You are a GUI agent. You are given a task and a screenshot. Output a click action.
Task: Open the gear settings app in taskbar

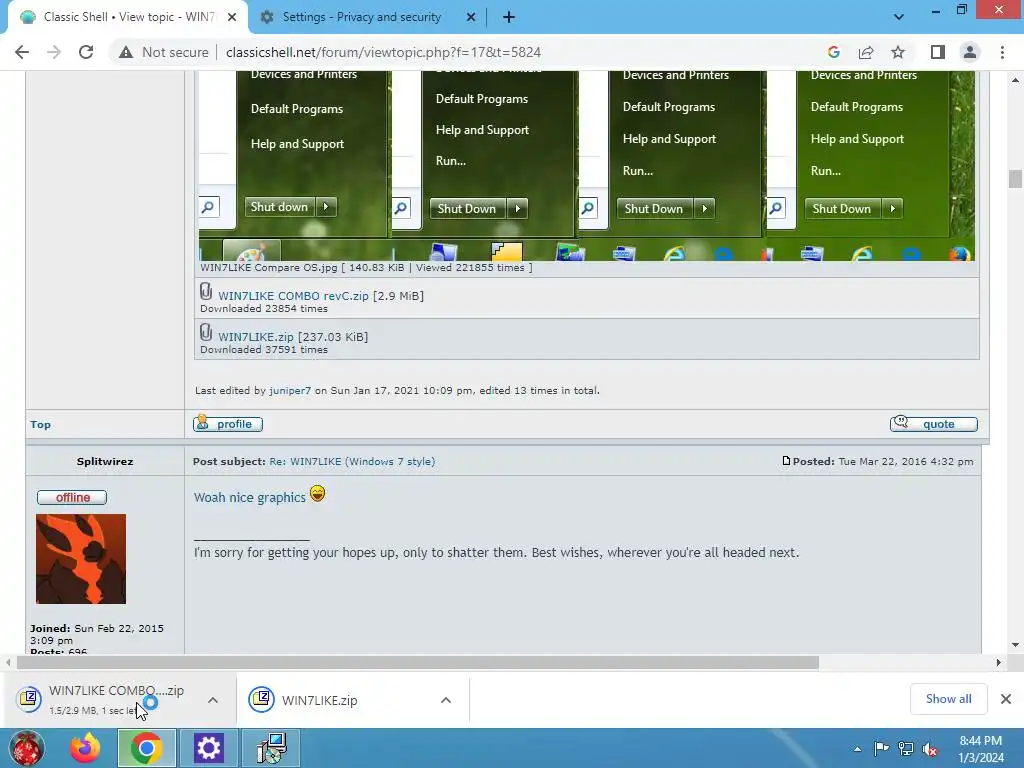tap(208, 748)
